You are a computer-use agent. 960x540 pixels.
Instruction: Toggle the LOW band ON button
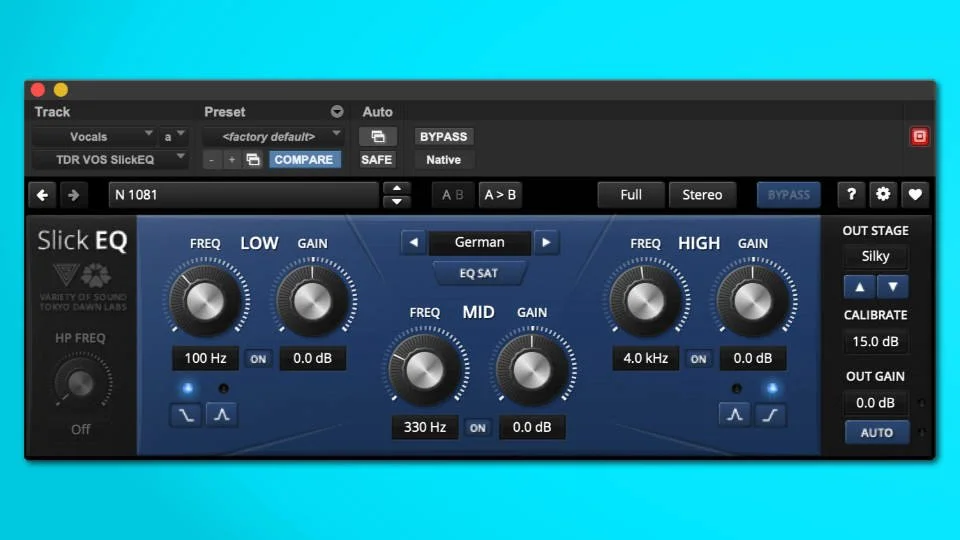pos(258,359)
